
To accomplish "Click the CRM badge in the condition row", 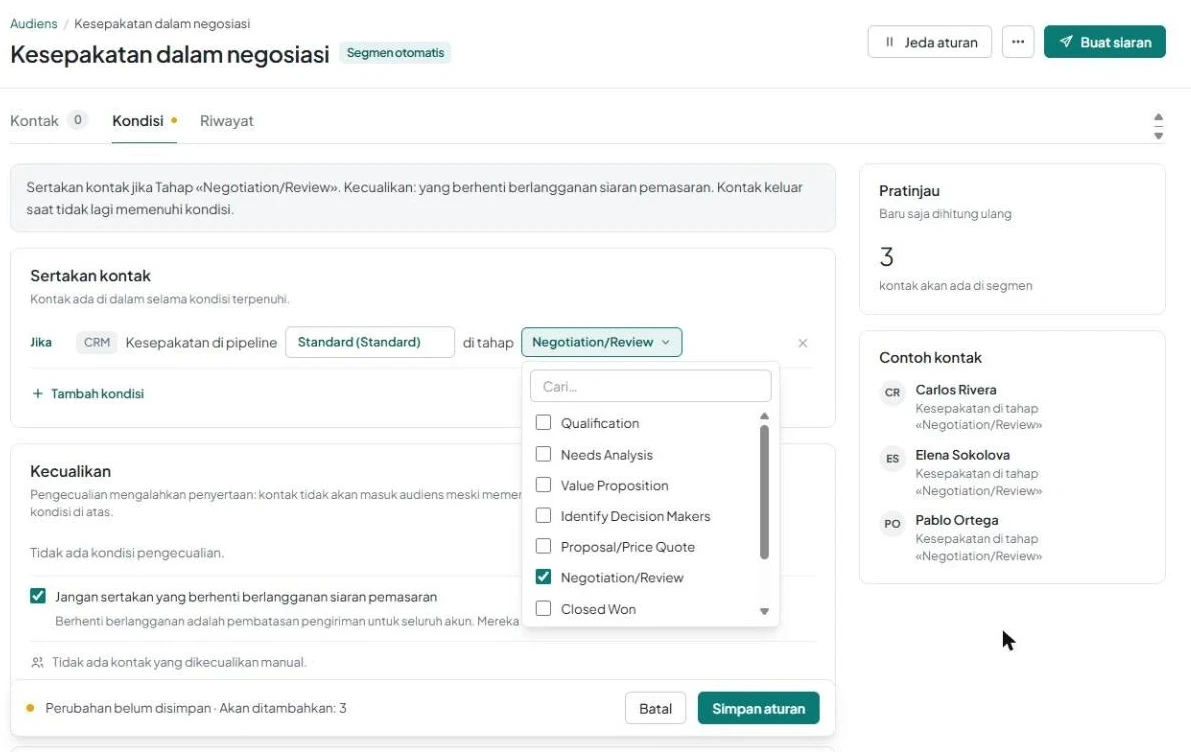I will pos(96,343).
